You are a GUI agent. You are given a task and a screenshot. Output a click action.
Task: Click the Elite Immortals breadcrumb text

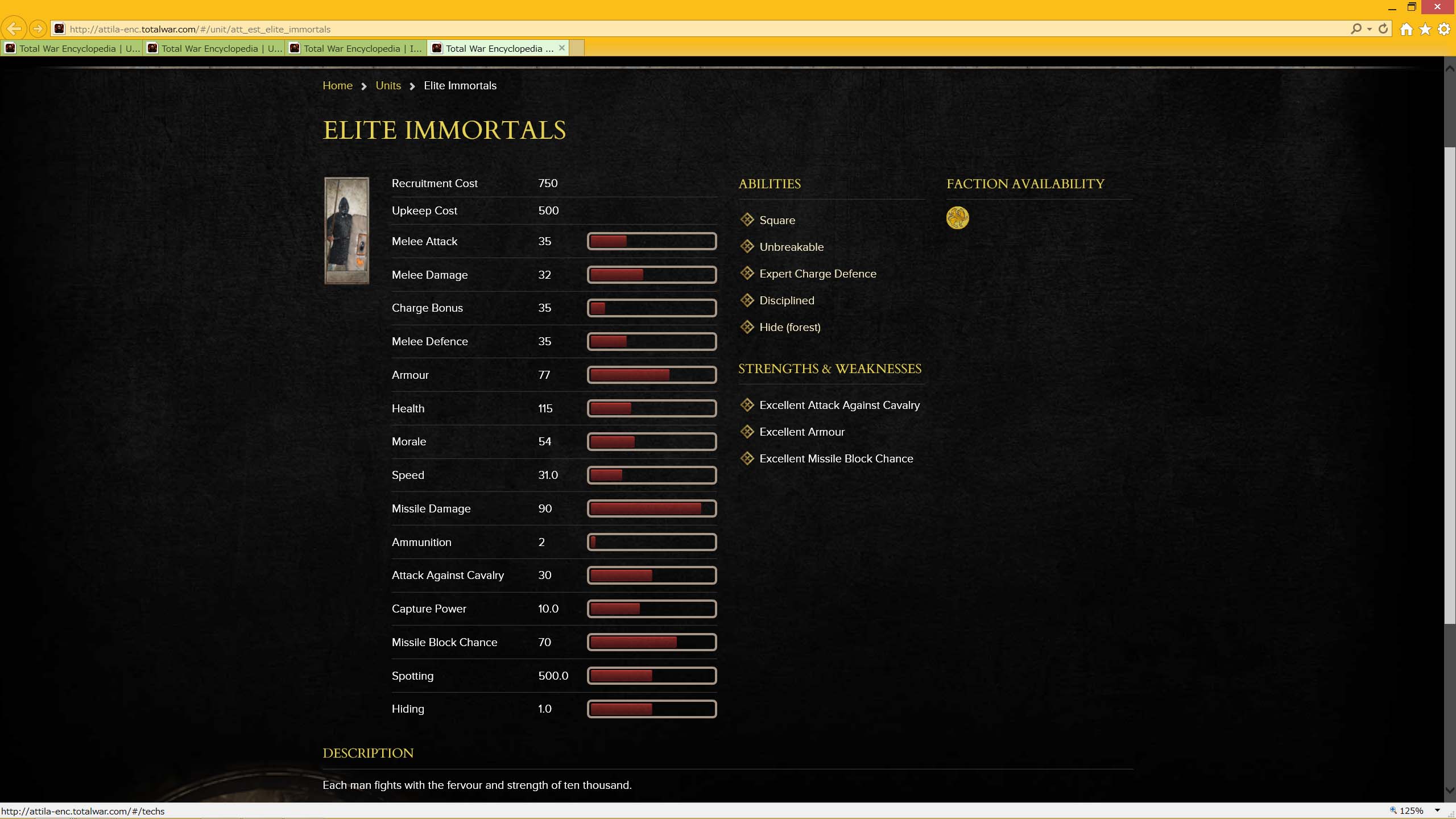point(460,85)
